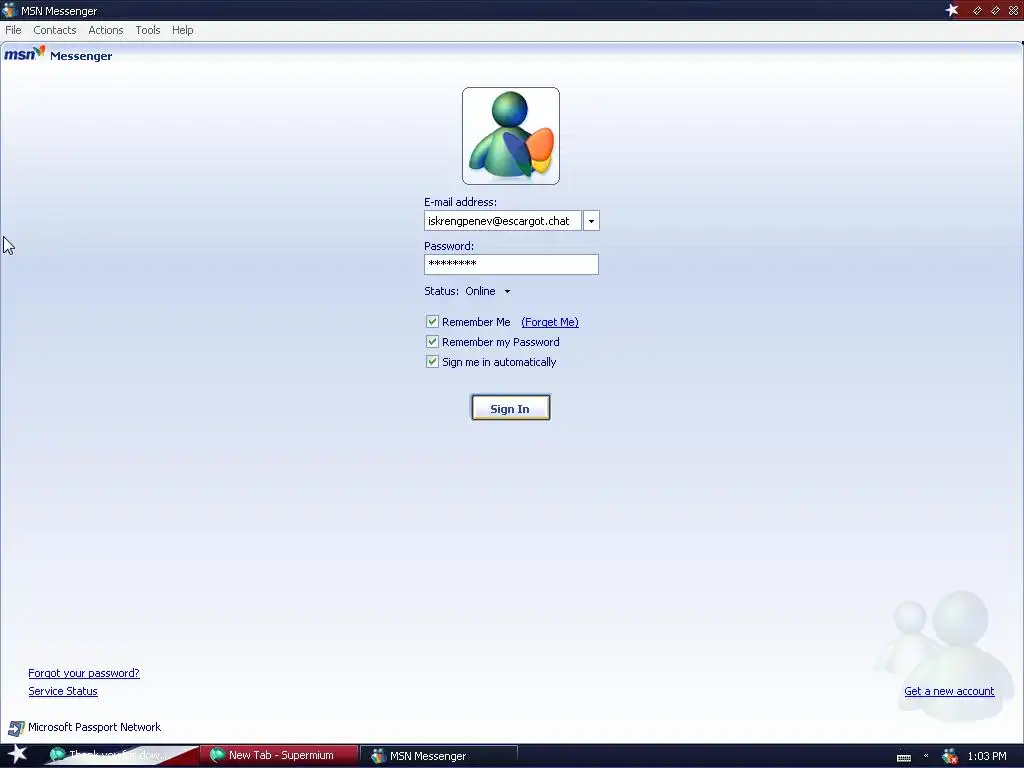1024x768 pixels.
Task: Open the Actions menu
Action: click(x=106, y=30)
